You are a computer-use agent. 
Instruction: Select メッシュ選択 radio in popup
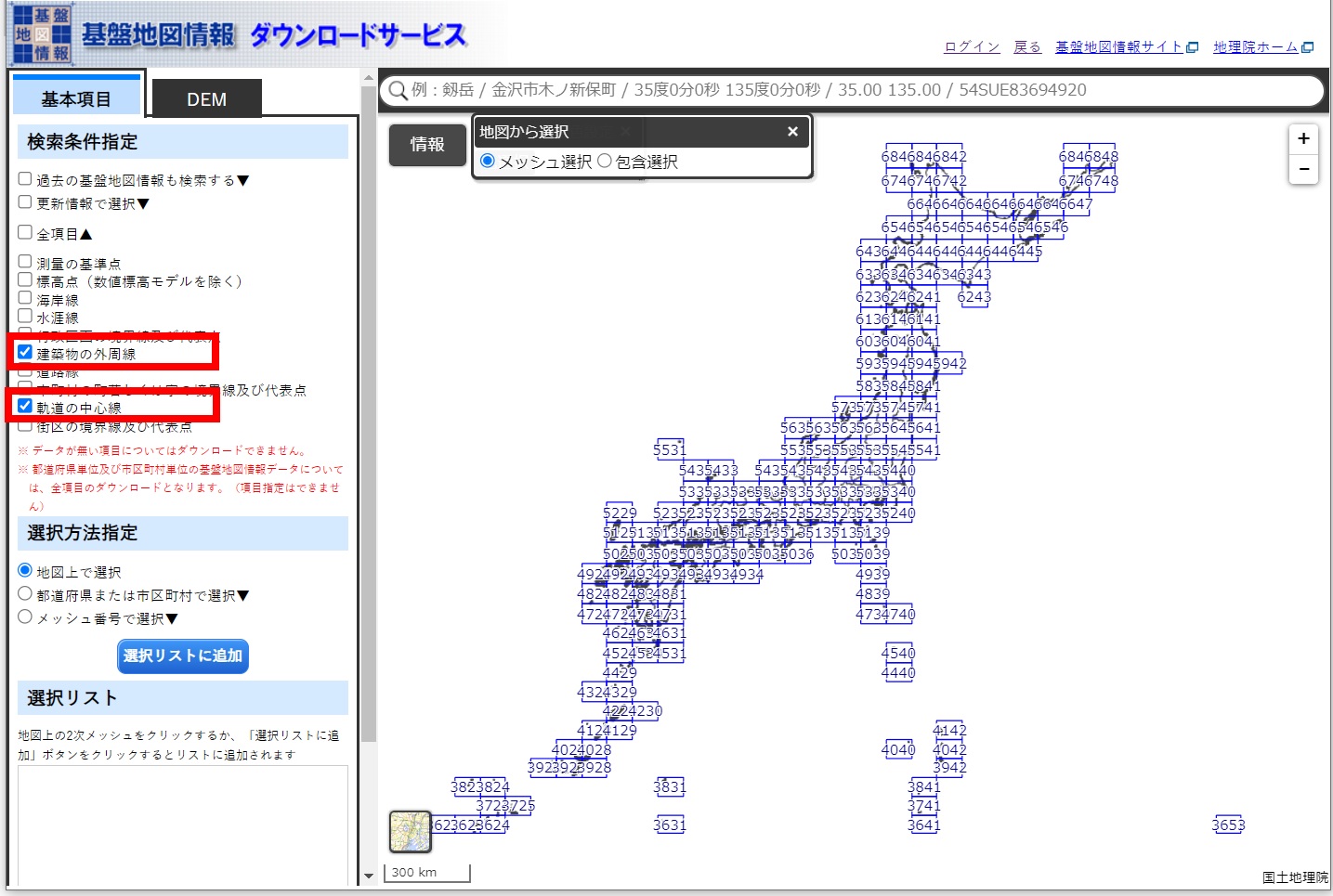coord(488,161)
